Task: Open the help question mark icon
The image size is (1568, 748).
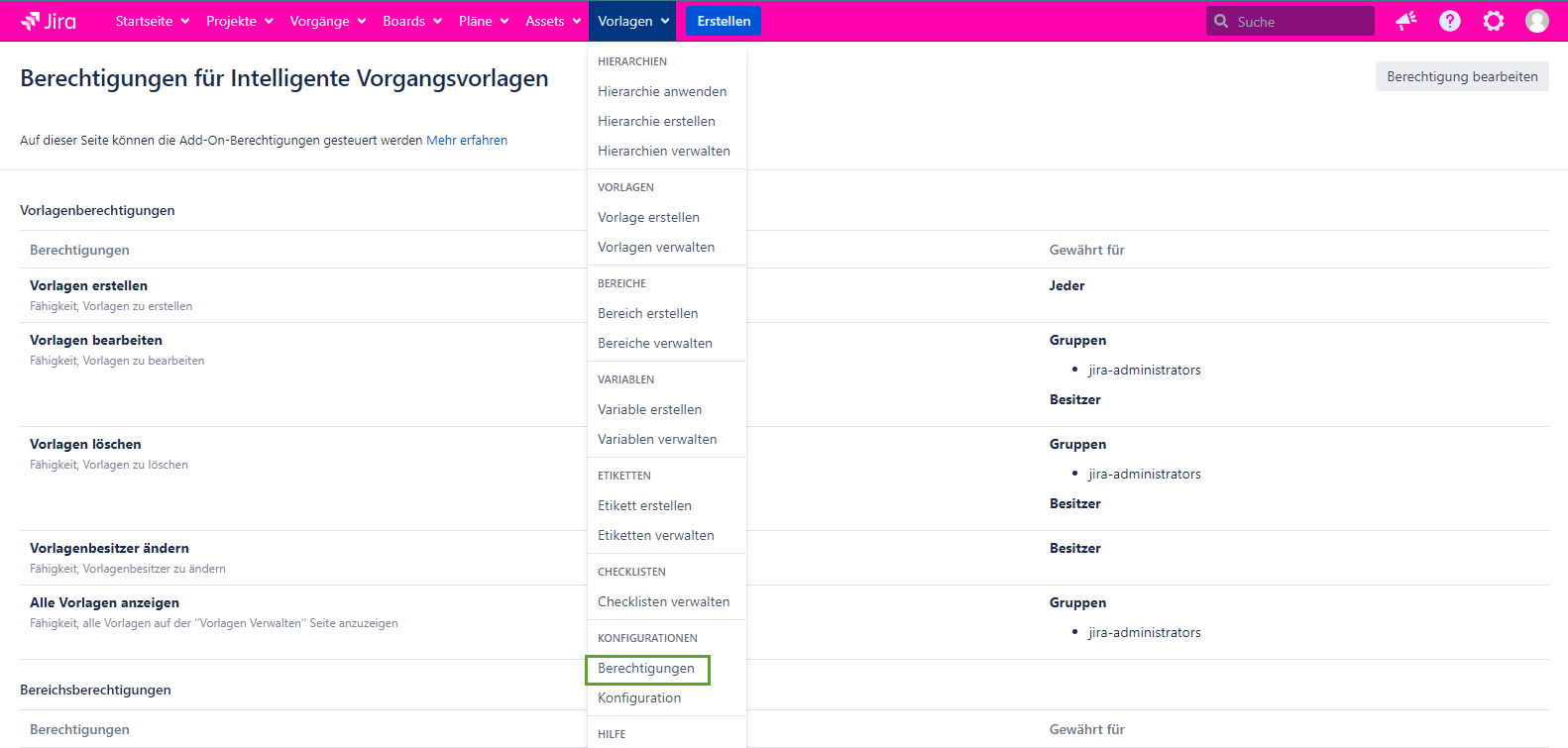Action: (x=1449, y=21)
